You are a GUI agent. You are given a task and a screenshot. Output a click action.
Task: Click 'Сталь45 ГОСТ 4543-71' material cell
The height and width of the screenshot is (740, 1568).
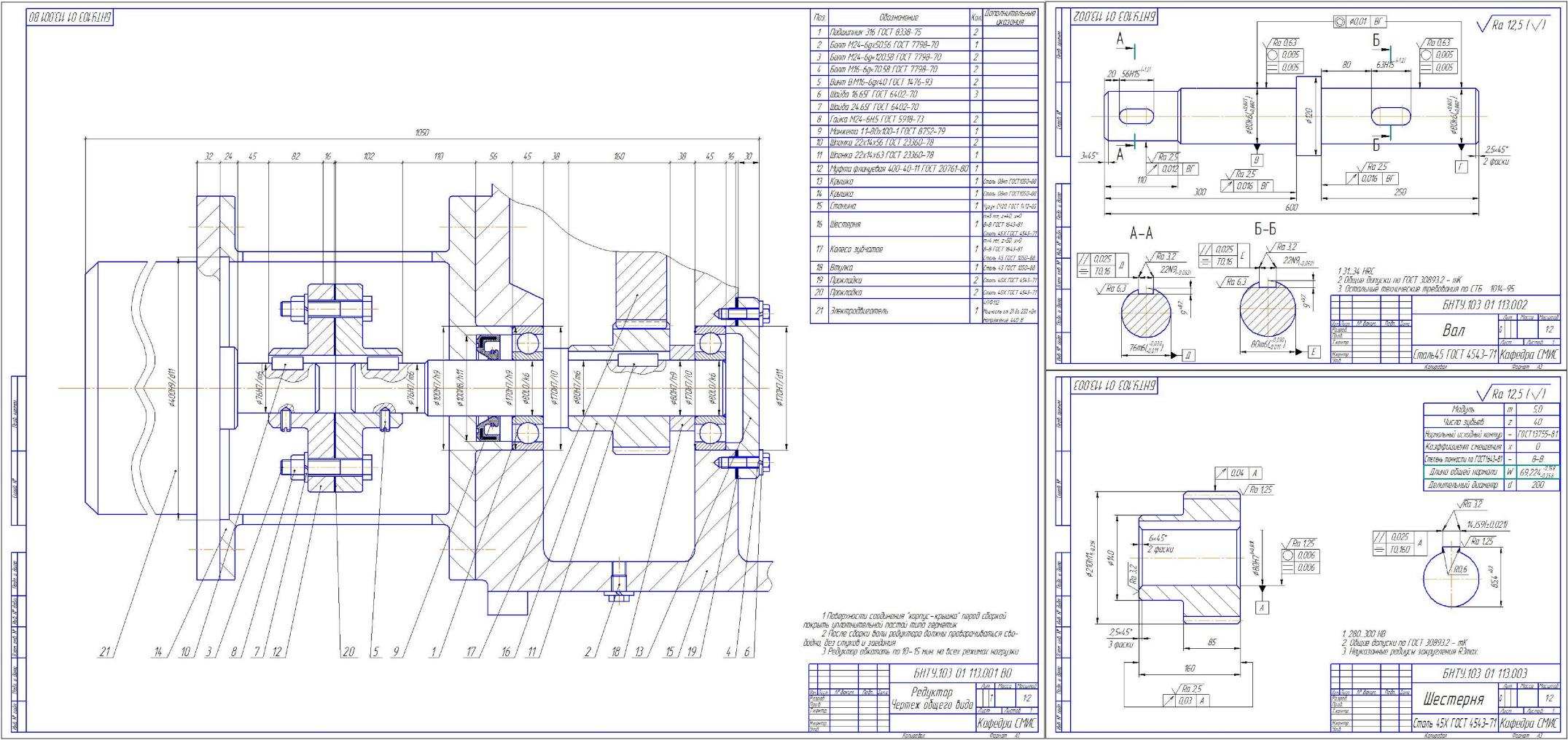coord(1454,355)
